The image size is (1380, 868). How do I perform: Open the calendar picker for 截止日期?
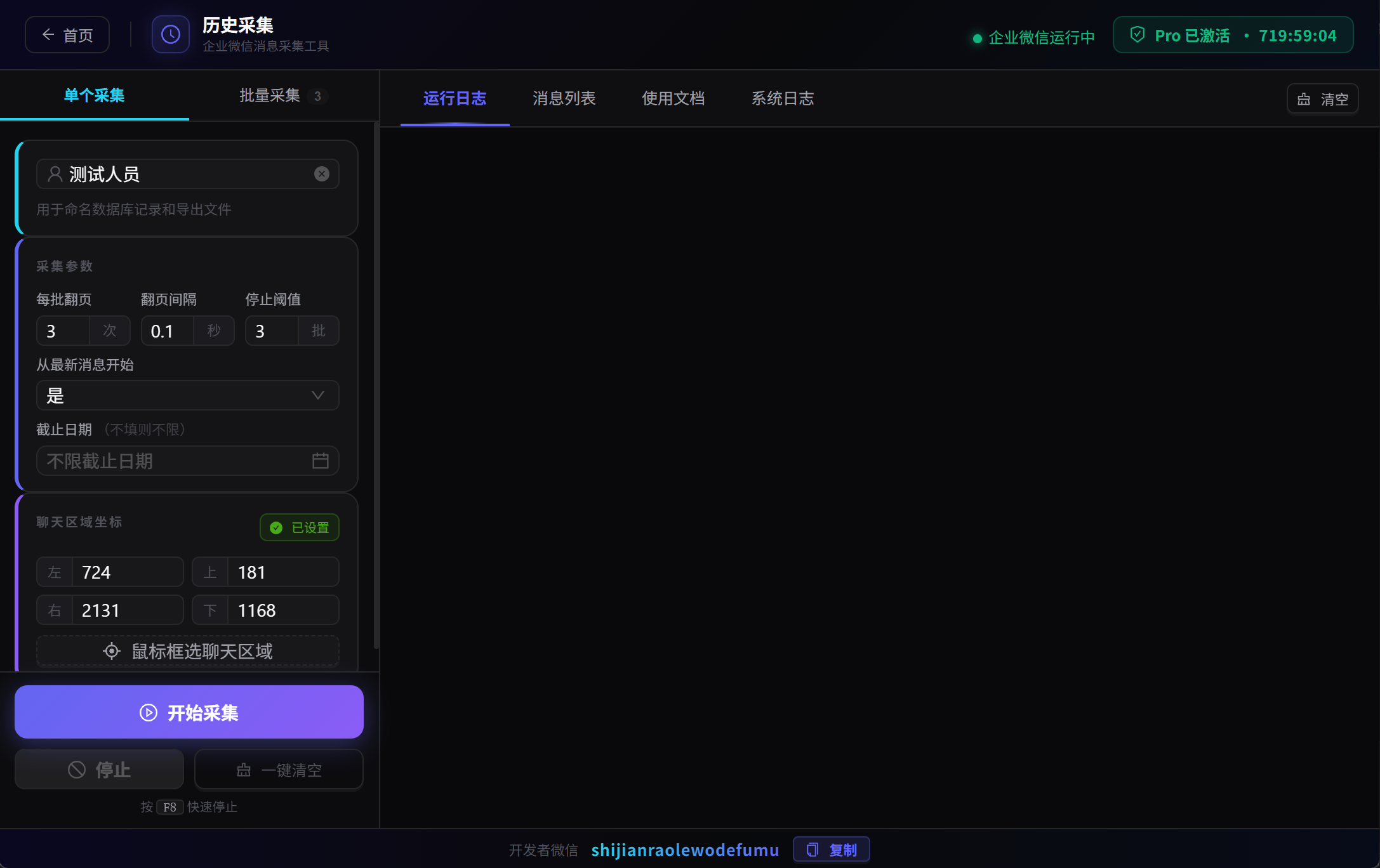point(321,461)
